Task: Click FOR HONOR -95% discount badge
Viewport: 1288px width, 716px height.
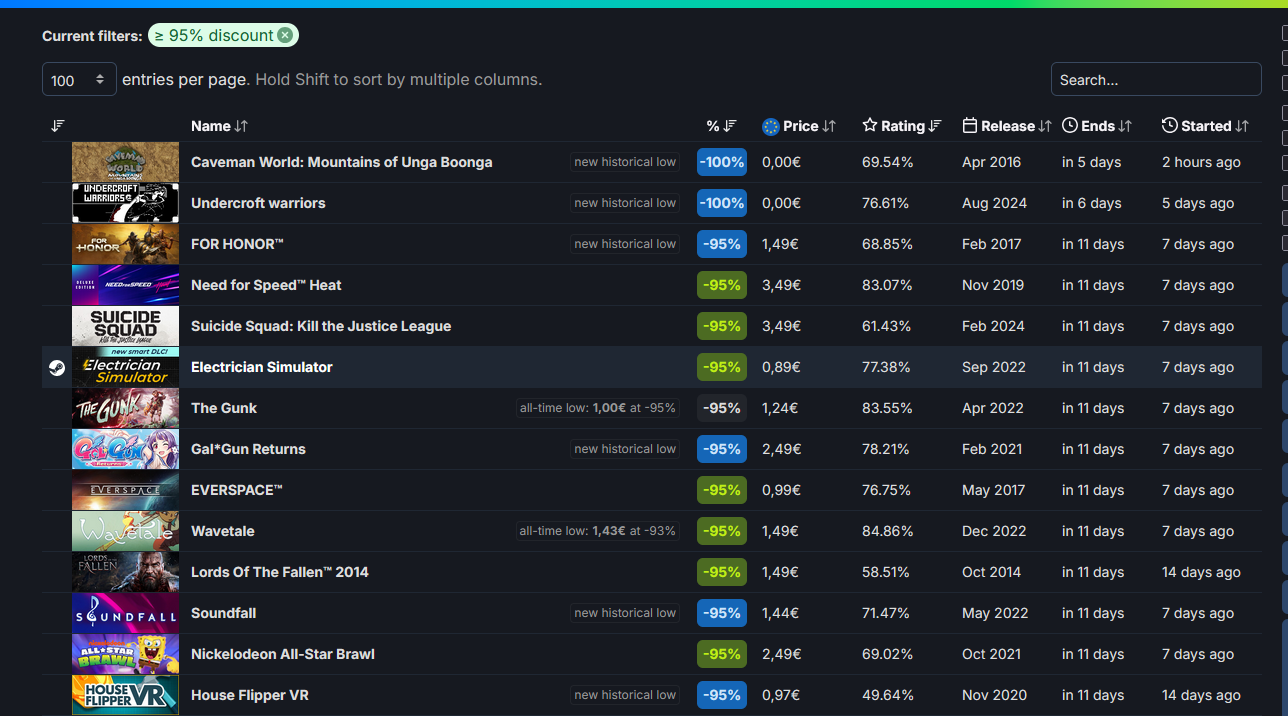Action: coord(722,244)
